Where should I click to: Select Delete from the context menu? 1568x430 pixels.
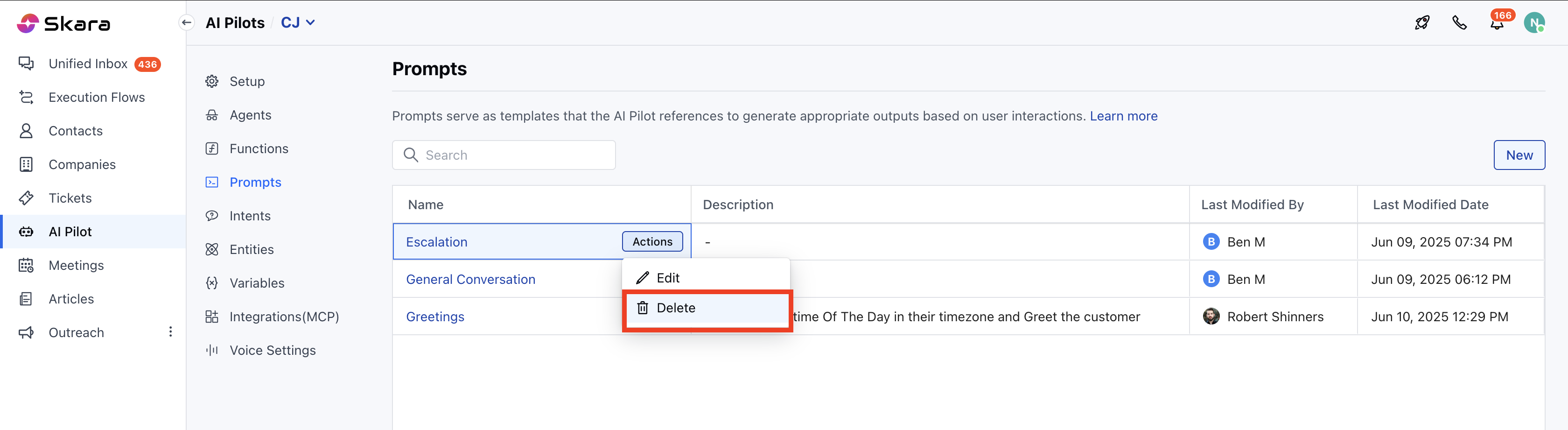[676, 308]
